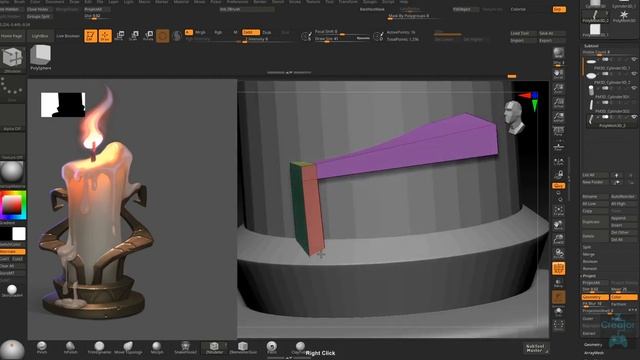Expand the Geometry palette section
Viewport: 640px width, 360px height.
click(593, 345)
